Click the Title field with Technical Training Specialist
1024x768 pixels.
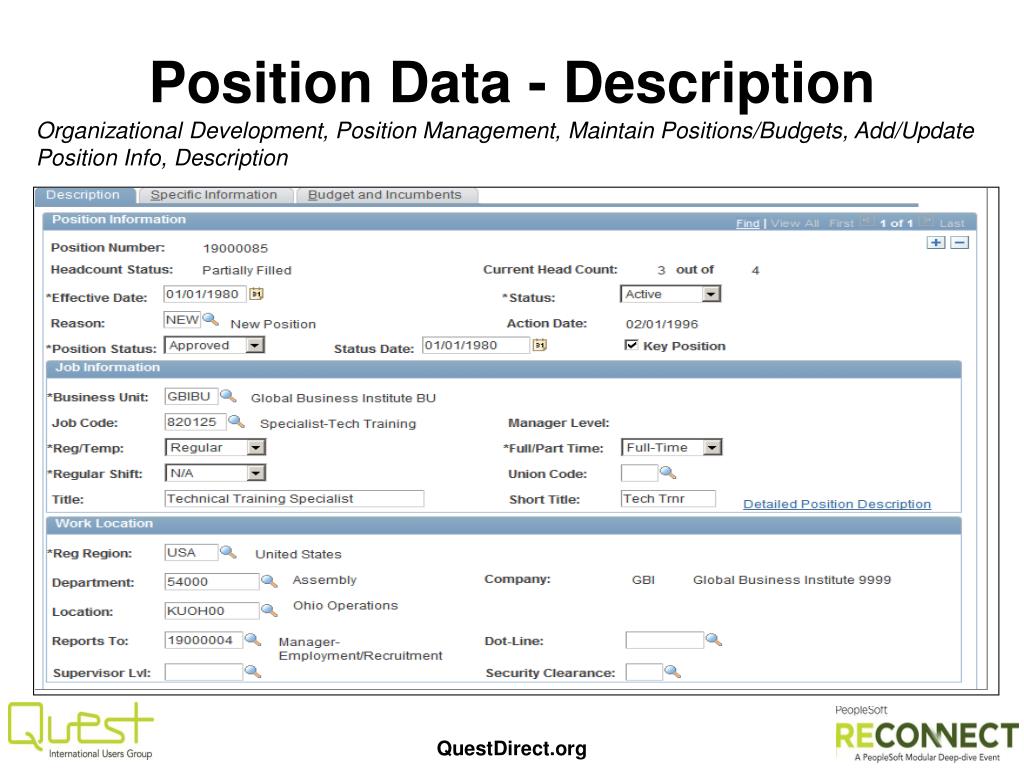[x=294, y=498]
